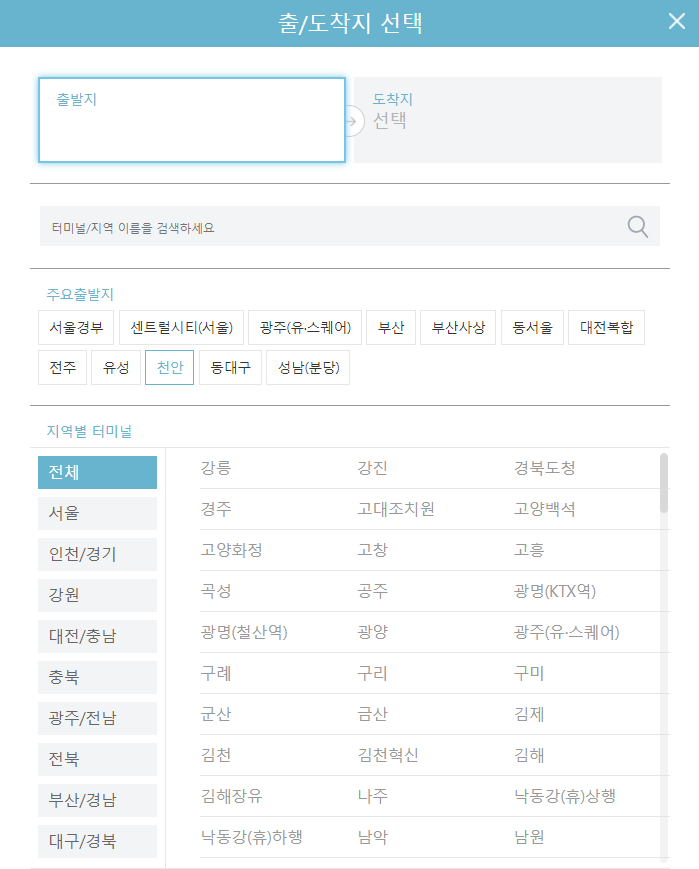
Task: Select 유성 quick departure
Action: coord(116,367)
